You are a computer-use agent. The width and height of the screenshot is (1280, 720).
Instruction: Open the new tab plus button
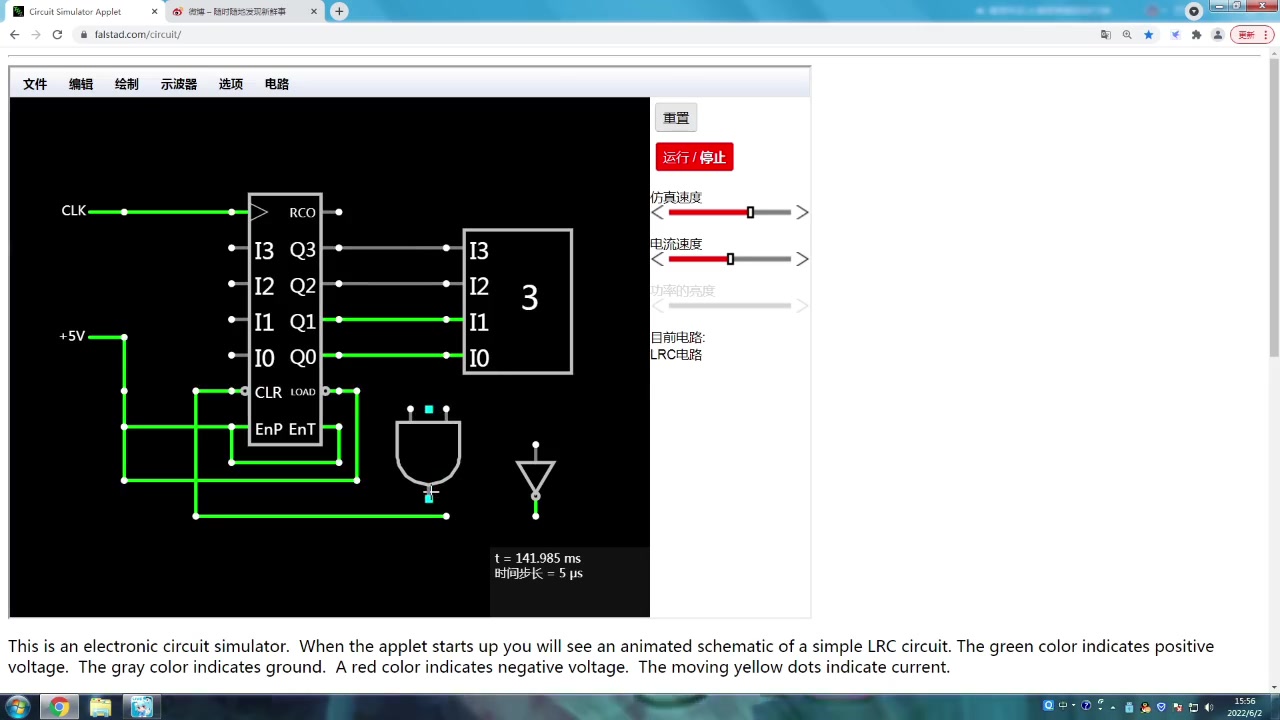[339, 11]
